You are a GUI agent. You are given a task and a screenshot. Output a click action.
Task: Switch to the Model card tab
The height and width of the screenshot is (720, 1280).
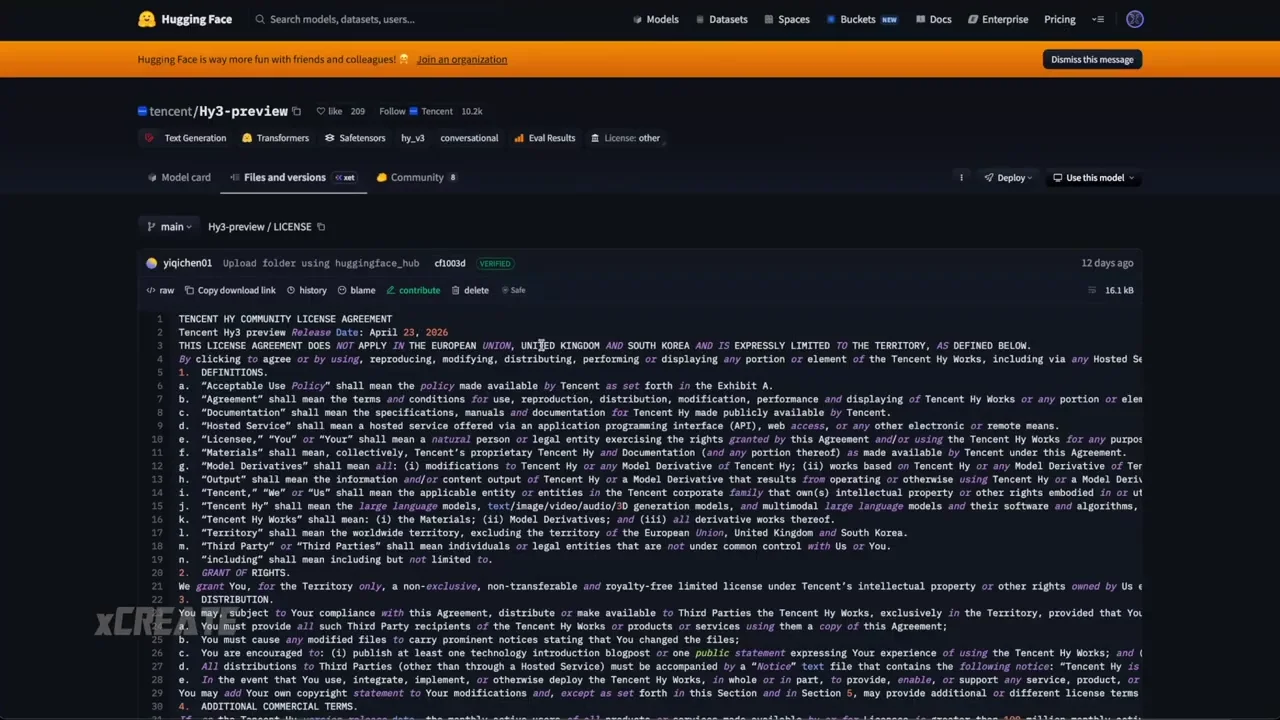[179, 177]
